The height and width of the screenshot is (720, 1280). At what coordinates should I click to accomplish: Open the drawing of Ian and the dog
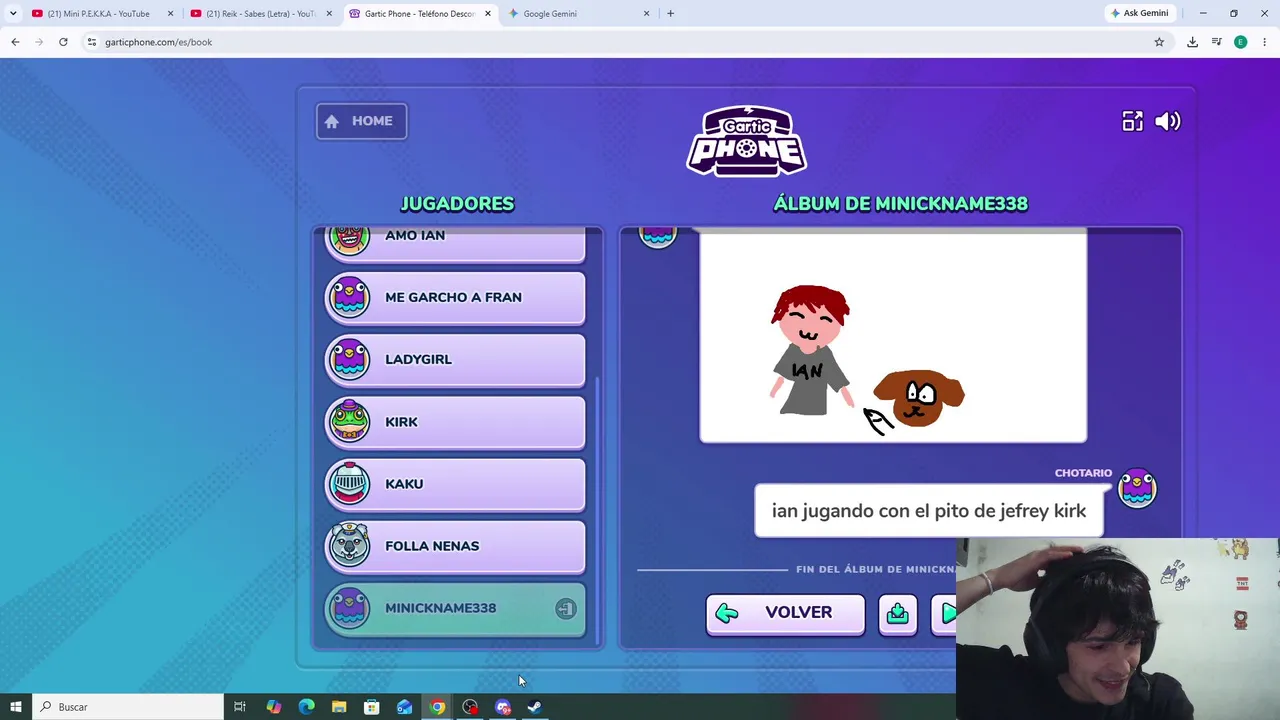[893, 337]
